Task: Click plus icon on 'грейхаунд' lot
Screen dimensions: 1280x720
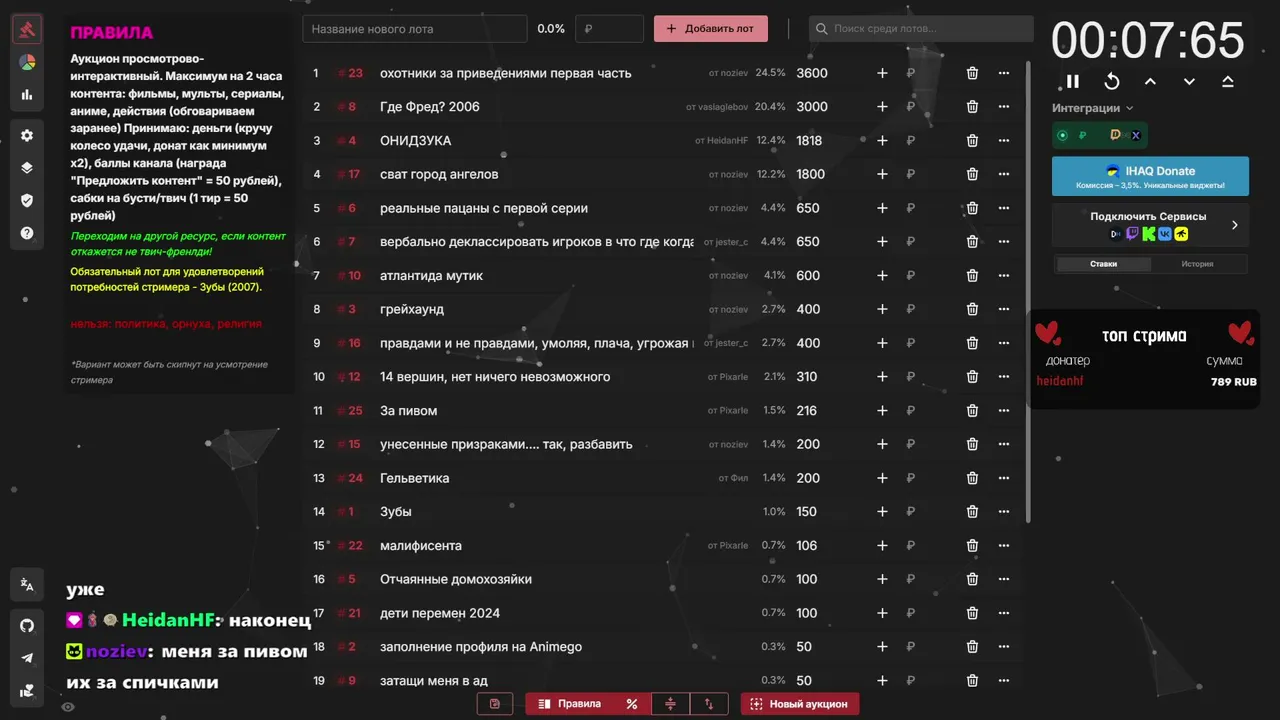Action: point(882,309)
